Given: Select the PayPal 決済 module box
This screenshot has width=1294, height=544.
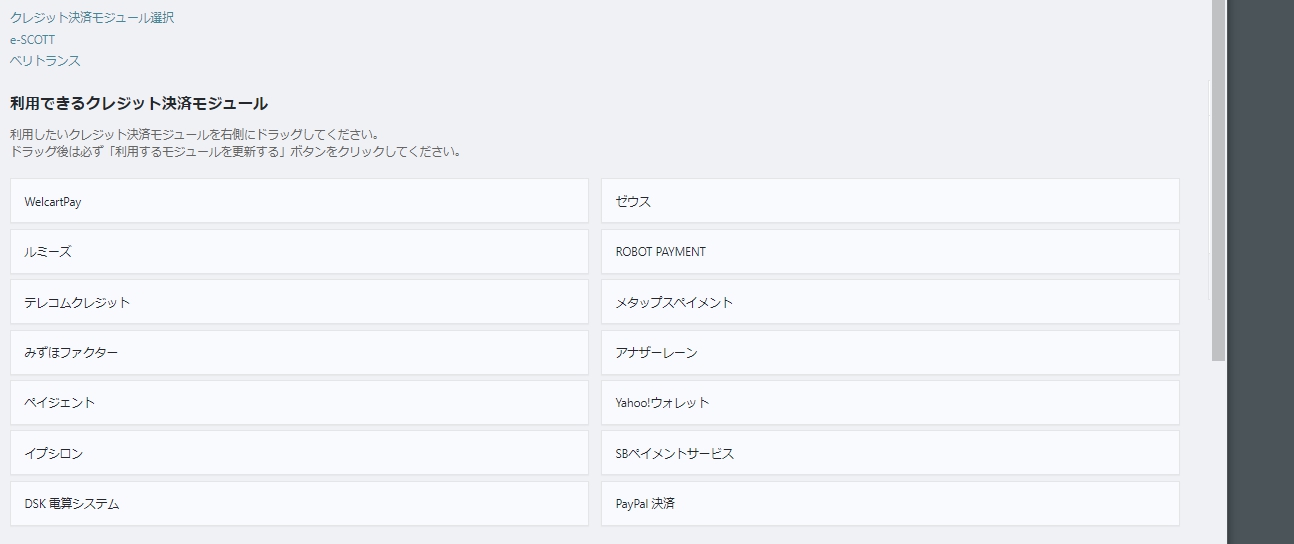Looking at the screenshot, I should point(890,504).
